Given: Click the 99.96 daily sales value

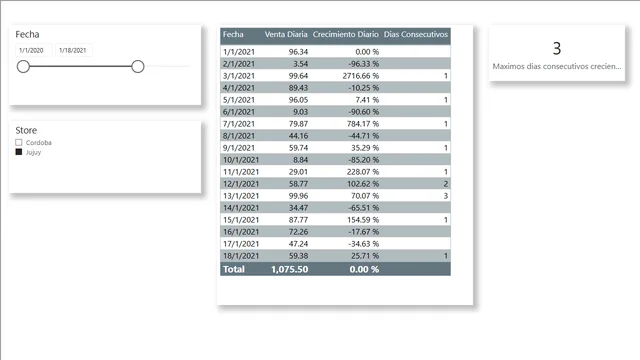Looking at the screenshot, I should pyautogui.click(x=298, y=196).
